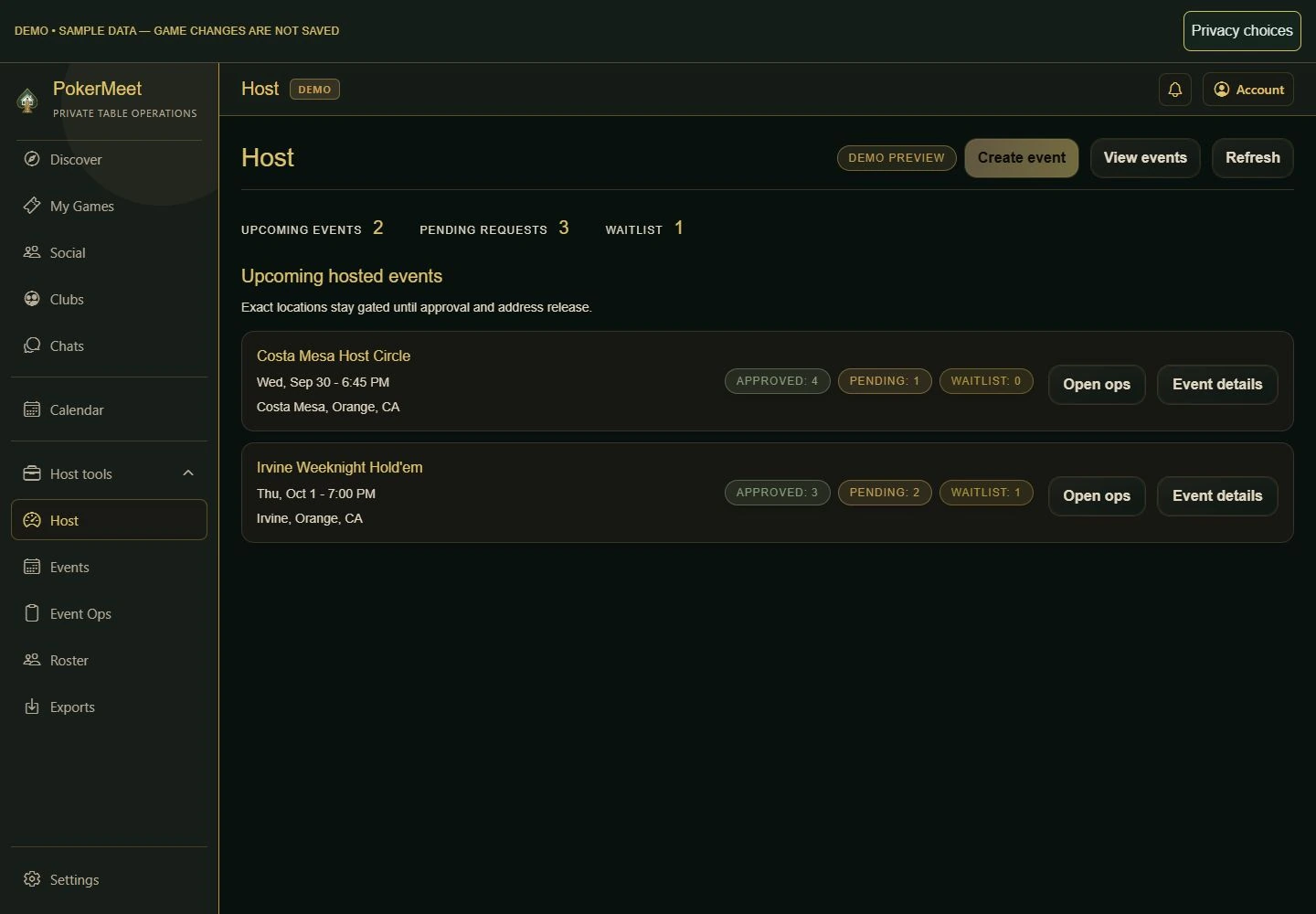
Task: Click the Upcoming Events count 2
Action: coord(378,228)
